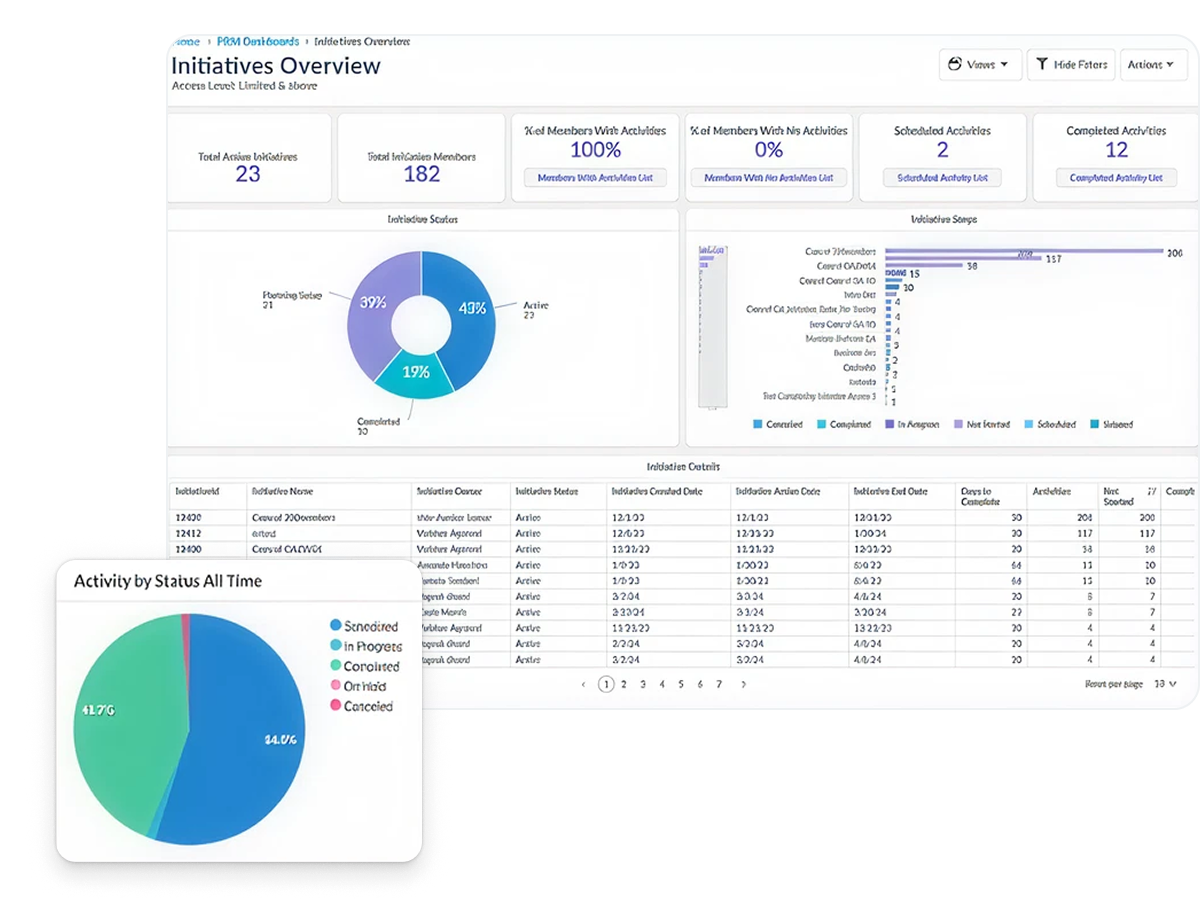Click the Hide Filters button
The image size is (1200, 904).
click(x=1070, y=65)
